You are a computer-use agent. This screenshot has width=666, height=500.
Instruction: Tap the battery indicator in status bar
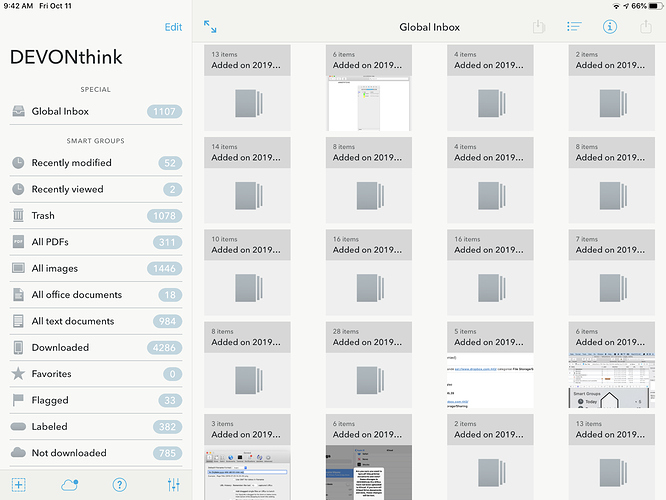tap(656, 6)
